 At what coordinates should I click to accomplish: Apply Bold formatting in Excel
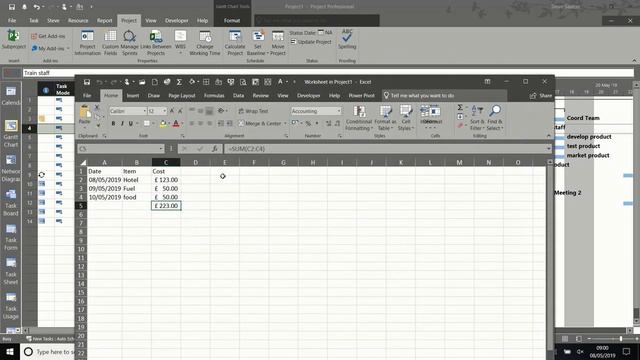coord(113,123)
